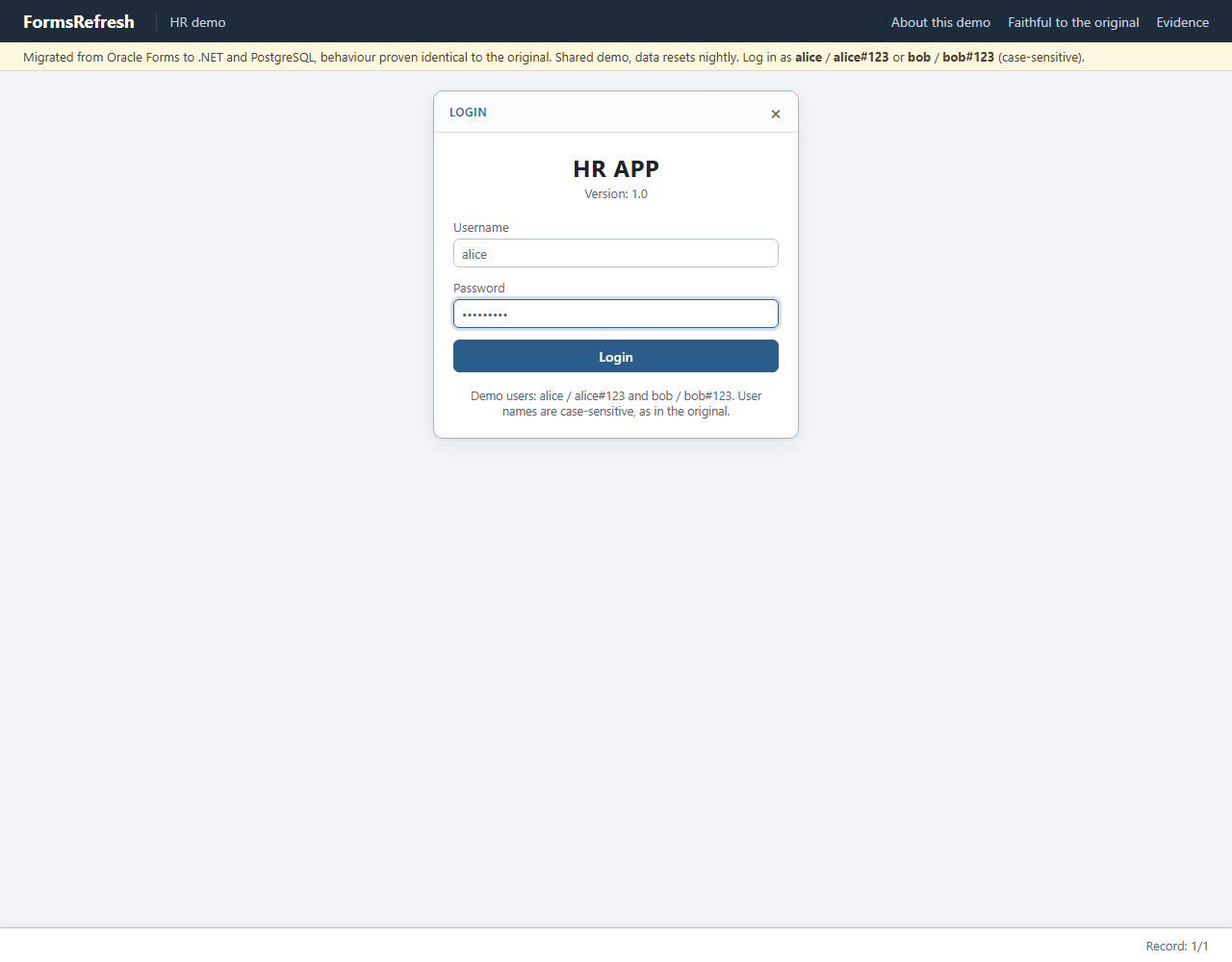Click the blue Login button
Screen dimensions: 1232x962
(616, 356)
